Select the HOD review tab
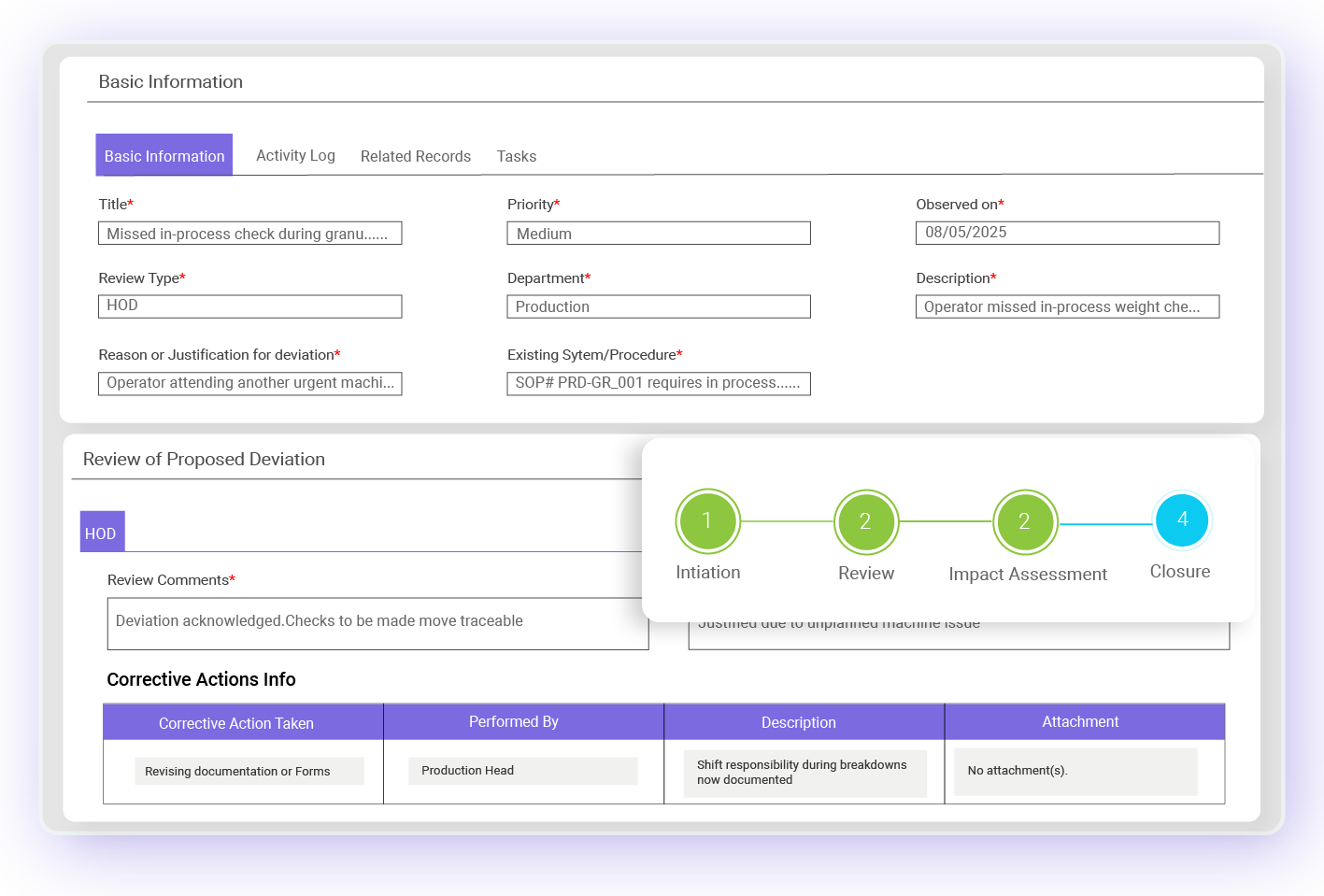Image resolution: width=1324 pixels, height=896 pixels. point(102,532)
